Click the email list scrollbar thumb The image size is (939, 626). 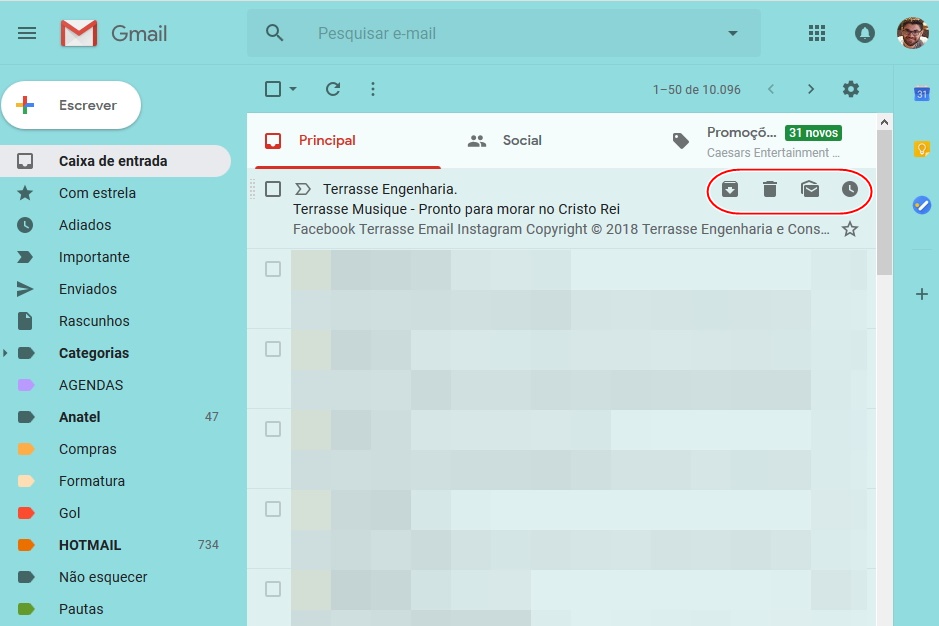tap(884, 202)
